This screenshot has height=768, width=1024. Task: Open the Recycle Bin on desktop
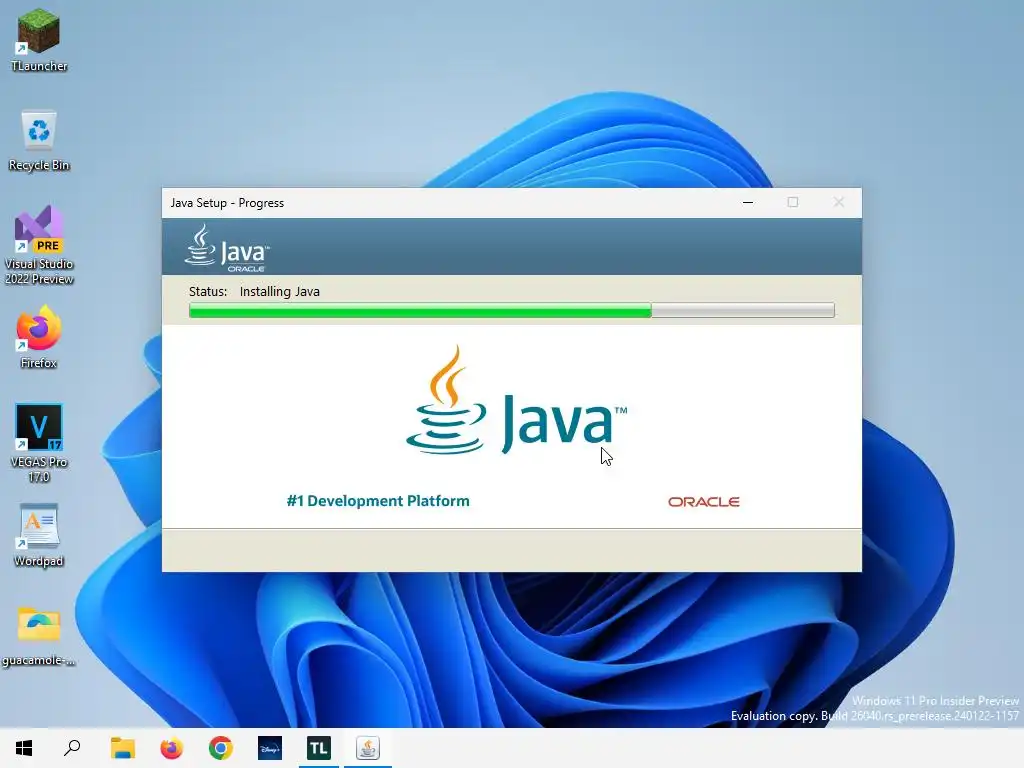pyautogui.click(x=39, y=140)
